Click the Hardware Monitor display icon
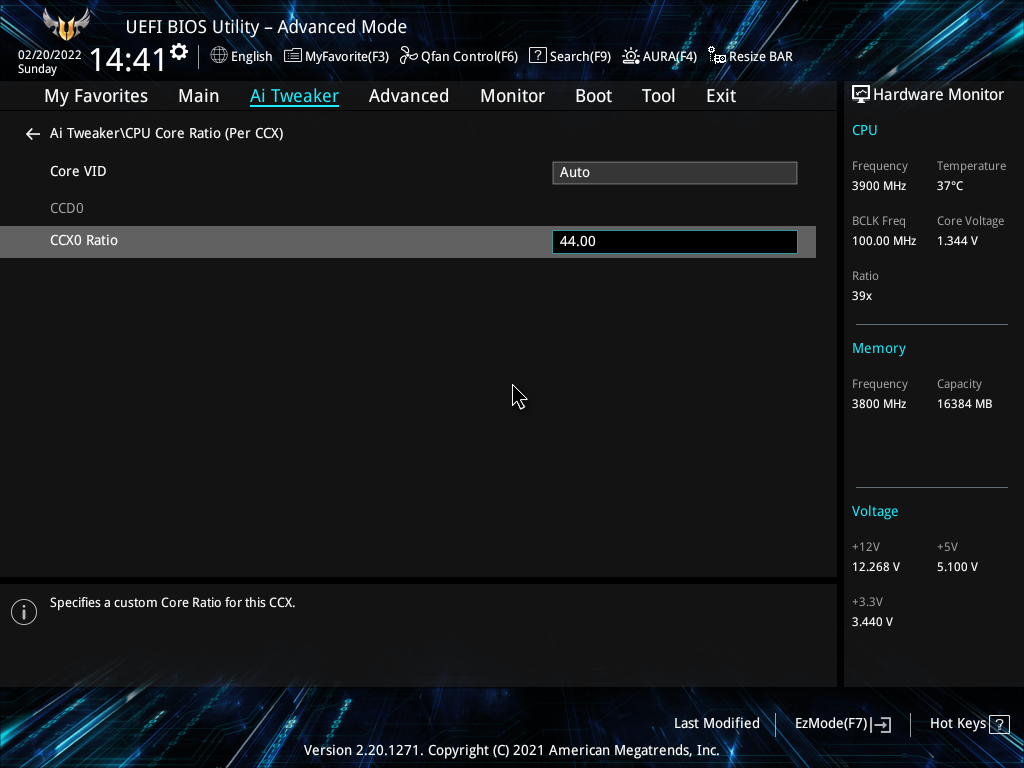This screenshot has width=1024, height=768. (x=861, y=95)
